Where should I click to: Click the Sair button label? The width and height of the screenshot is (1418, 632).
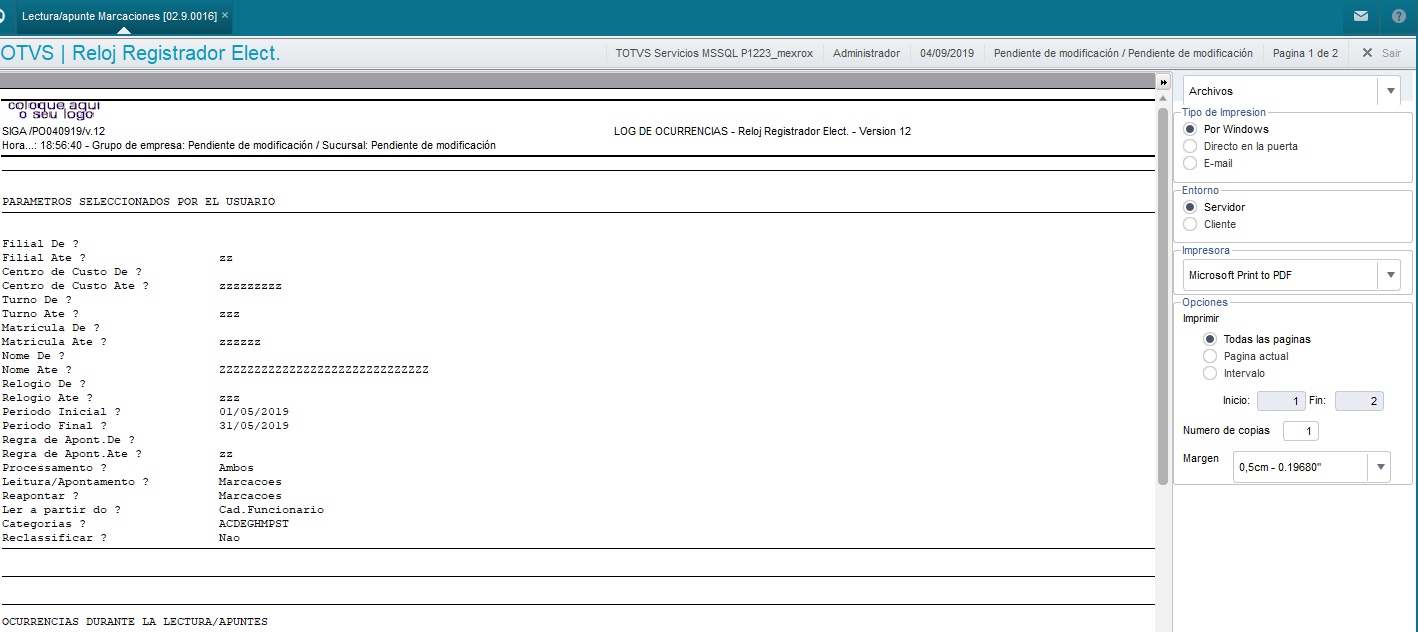1391,53
